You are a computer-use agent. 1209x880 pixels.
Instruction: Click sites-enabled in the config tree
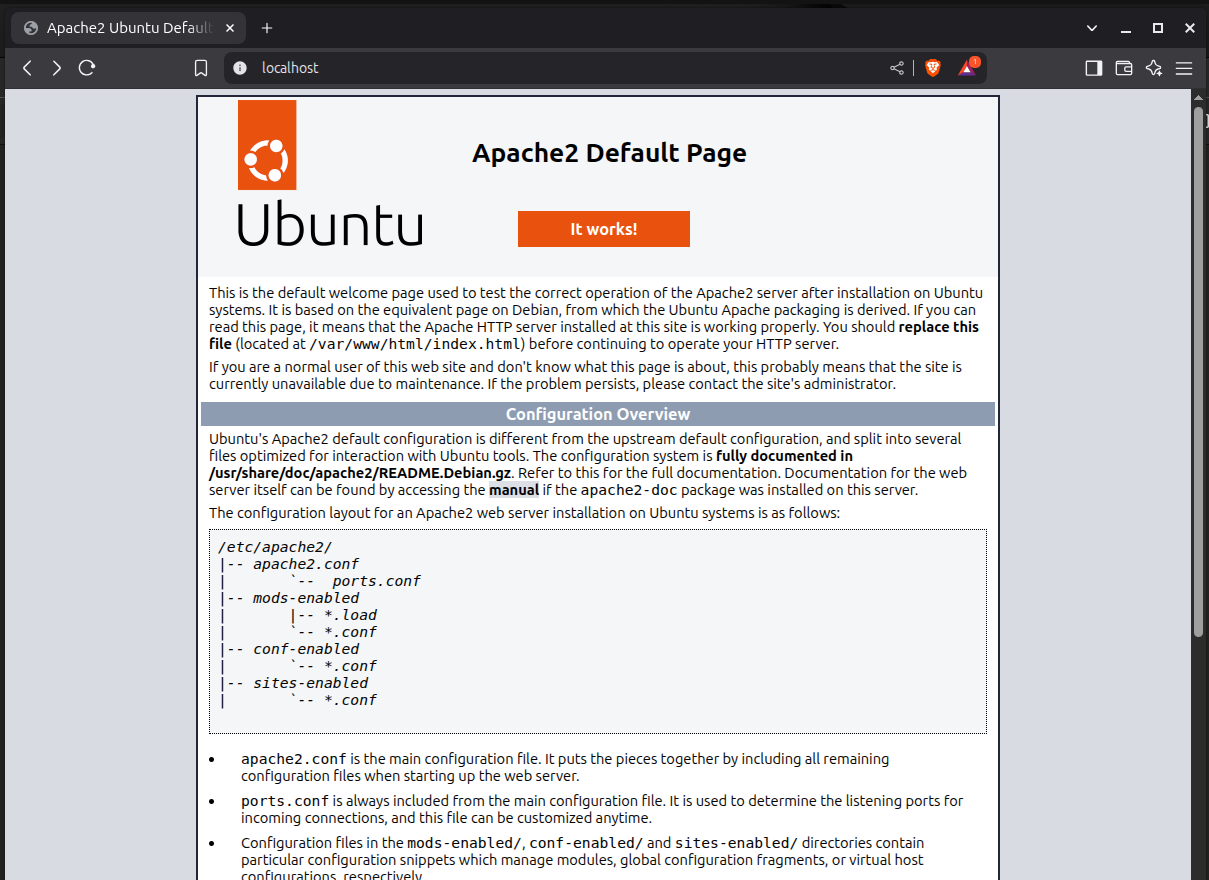[311, 683]
